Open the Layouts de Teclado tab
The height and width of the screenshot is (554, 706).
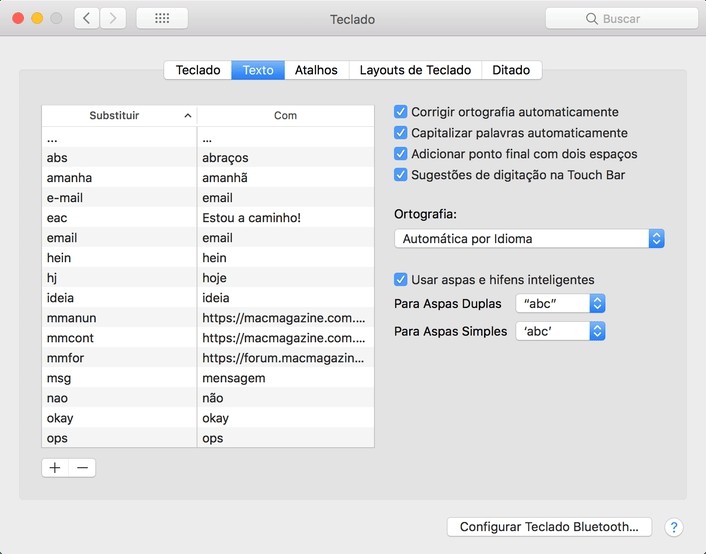(415, 70)
